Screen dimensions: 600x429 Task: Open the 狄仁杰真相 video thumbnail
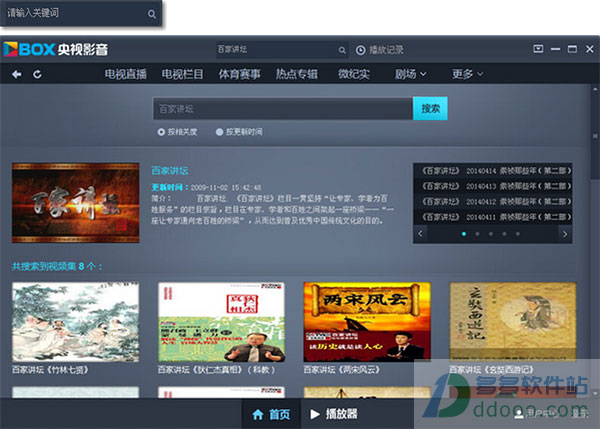point(222,322)
